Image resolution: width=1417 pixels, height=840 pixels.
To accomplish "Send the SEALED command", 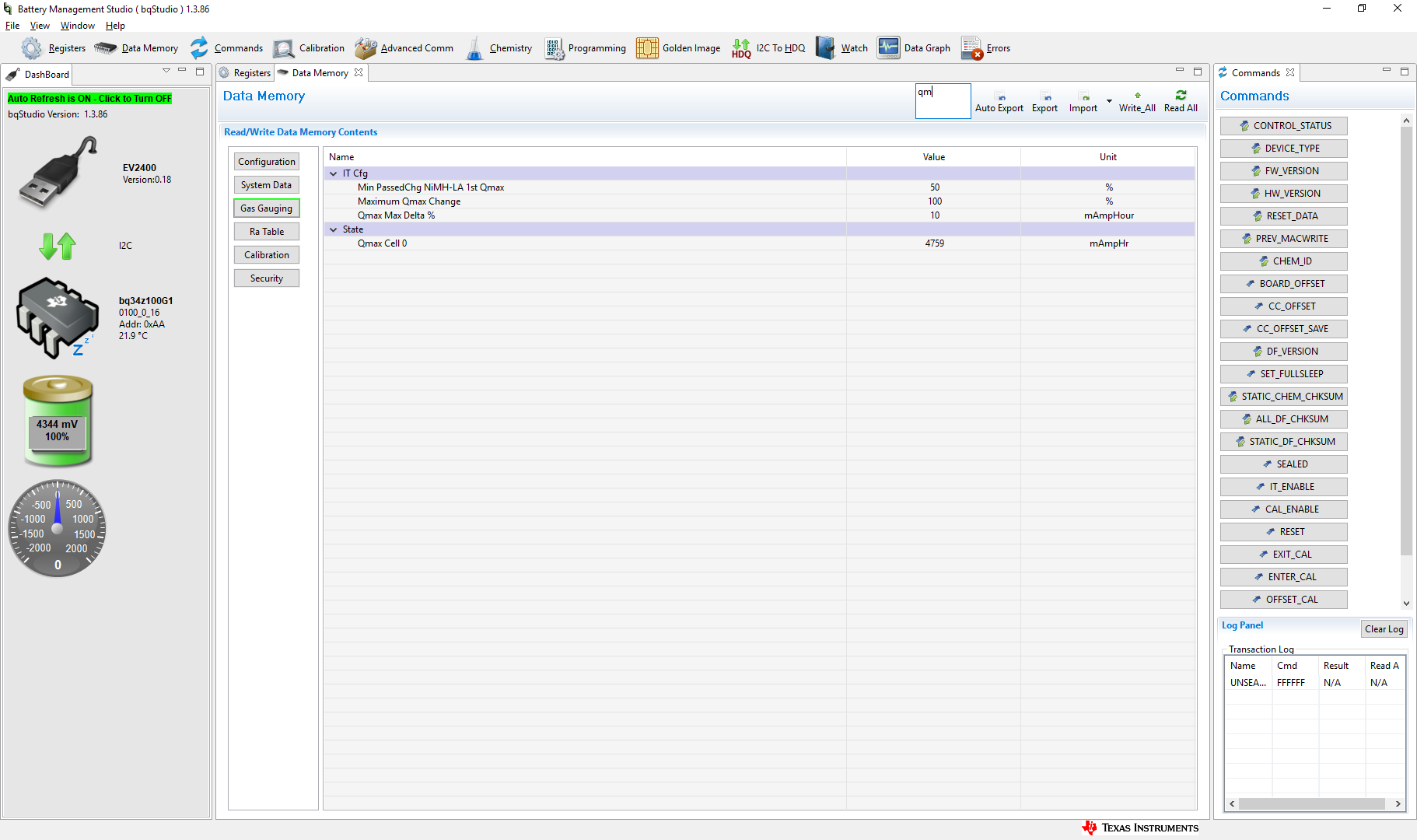I will (1284, 464).
